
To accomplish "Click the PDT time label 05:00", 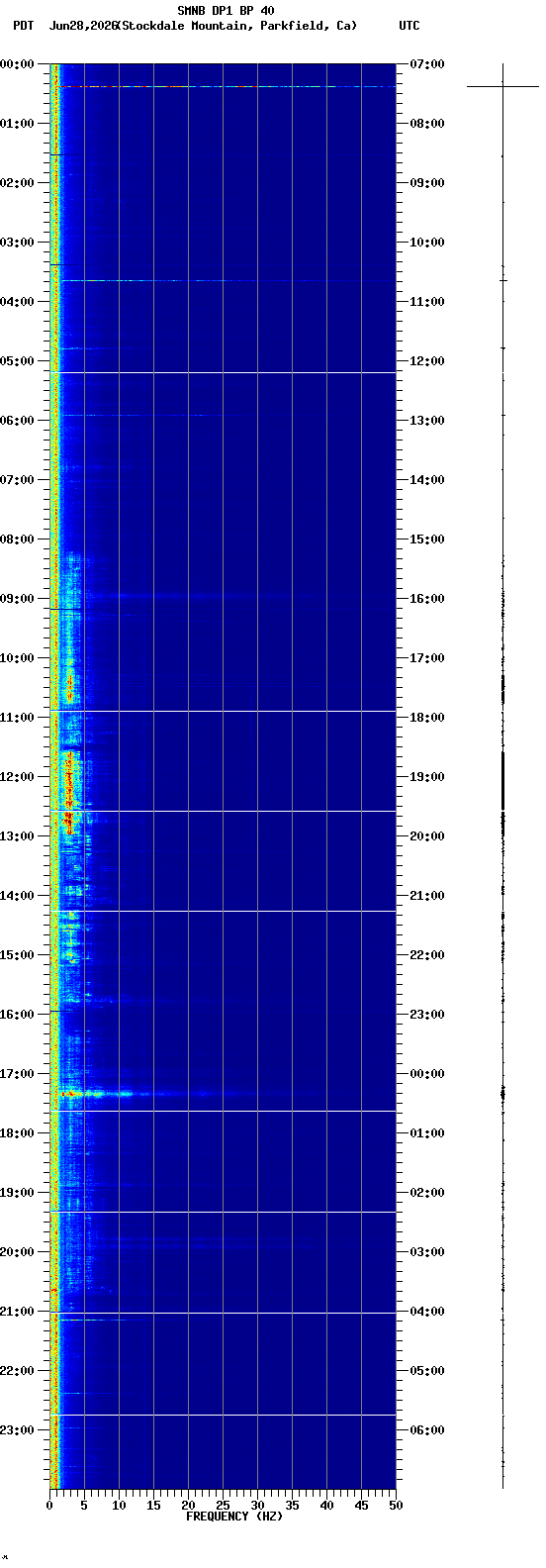I will click(17, 361).
